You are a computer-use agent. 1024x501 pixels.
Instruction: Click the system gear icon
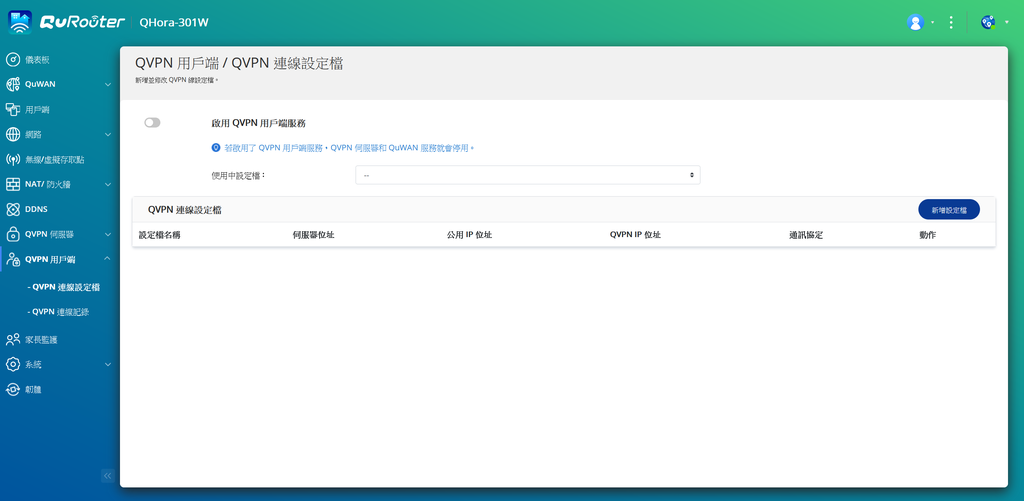12,364
